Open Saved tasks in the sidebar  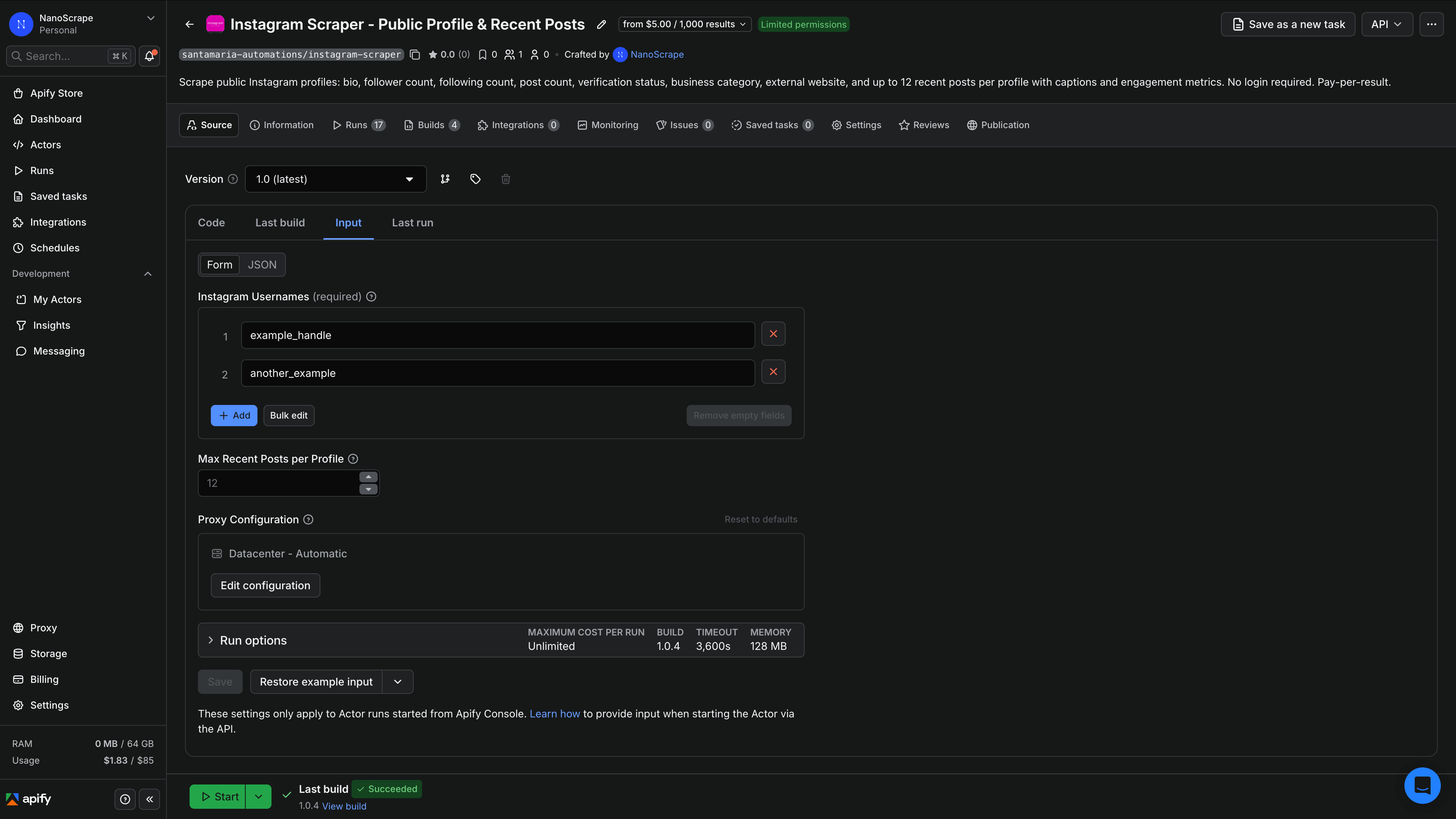coord(83,197)
